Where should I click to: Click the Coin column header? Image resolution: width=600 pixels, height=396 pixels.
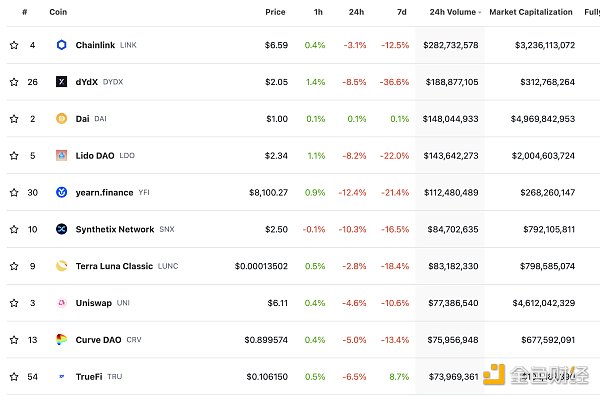click(58, 12)
